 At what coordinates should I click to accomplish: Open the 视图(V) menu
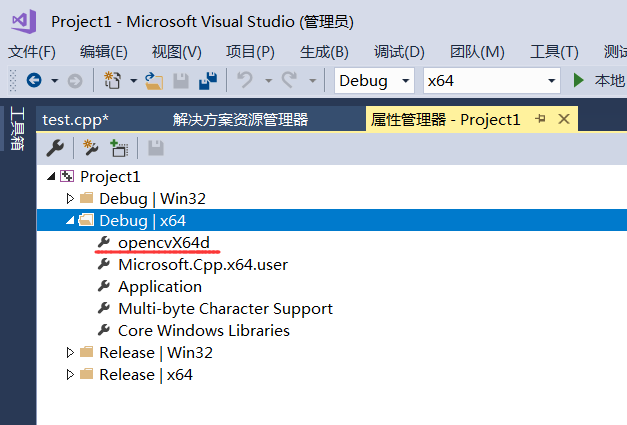[177, 52]
